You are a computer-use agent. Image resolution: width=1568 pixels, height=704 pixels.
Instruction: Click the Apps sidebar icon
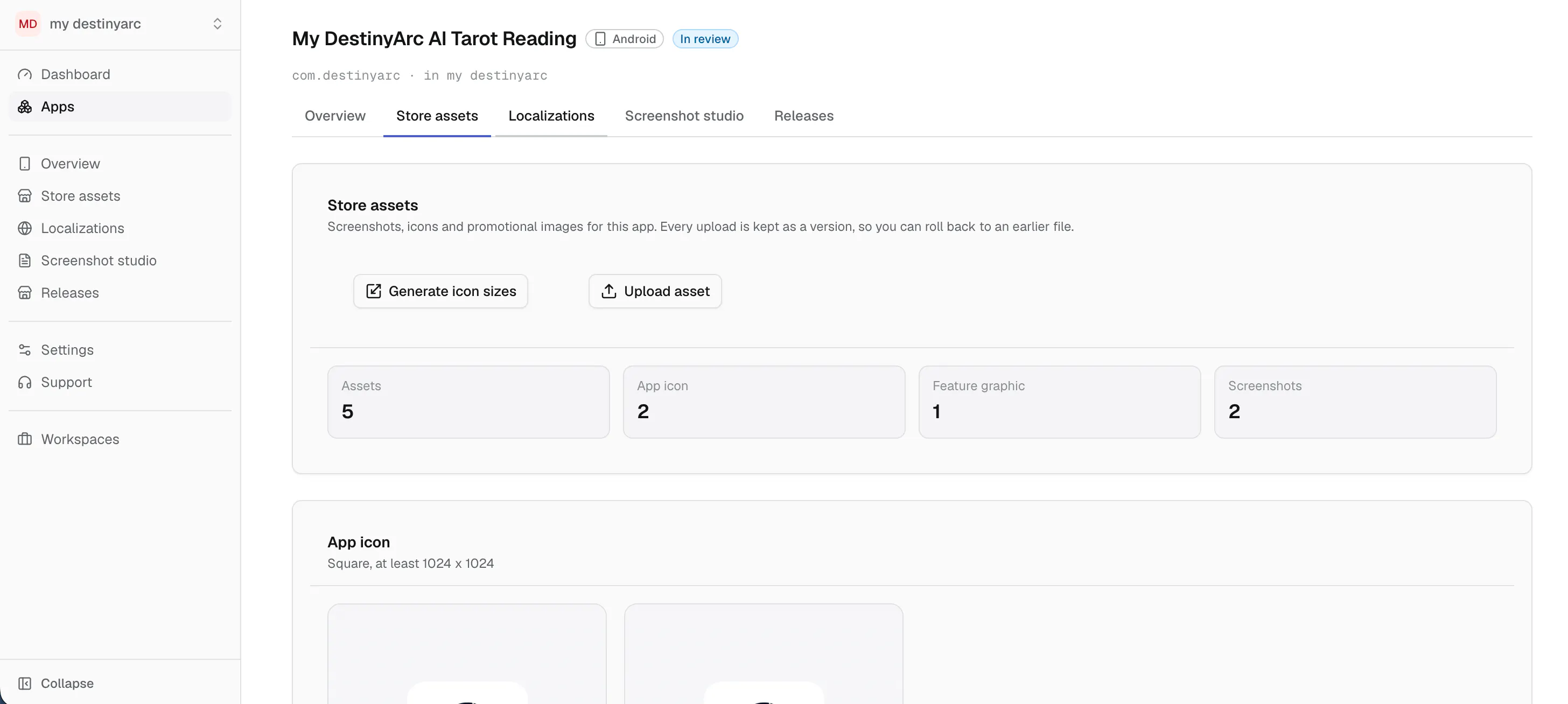pos(25,107)
